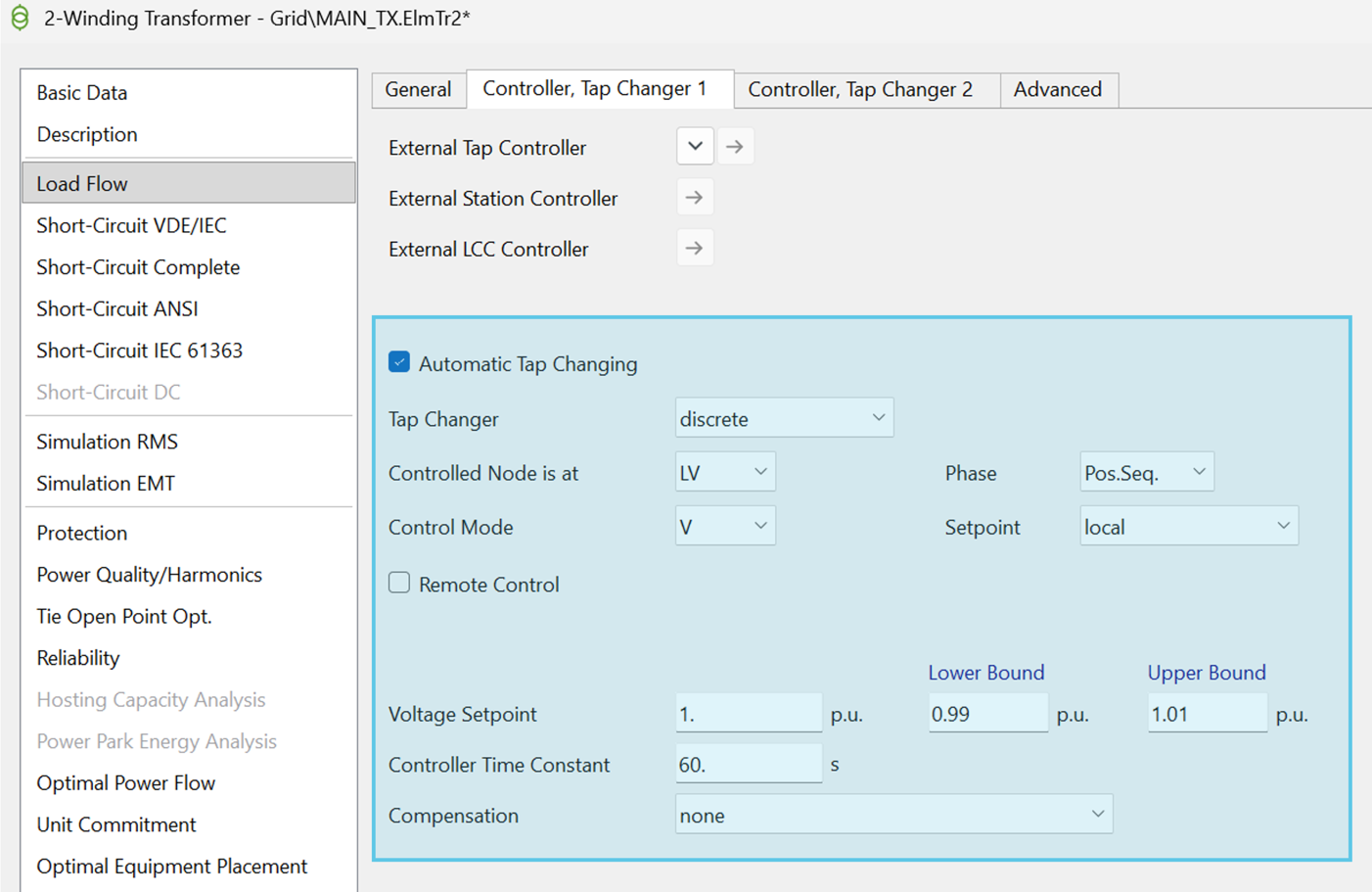1372x892 pixels.
Task: Open the Protection page
Action: tap(188, 533)
